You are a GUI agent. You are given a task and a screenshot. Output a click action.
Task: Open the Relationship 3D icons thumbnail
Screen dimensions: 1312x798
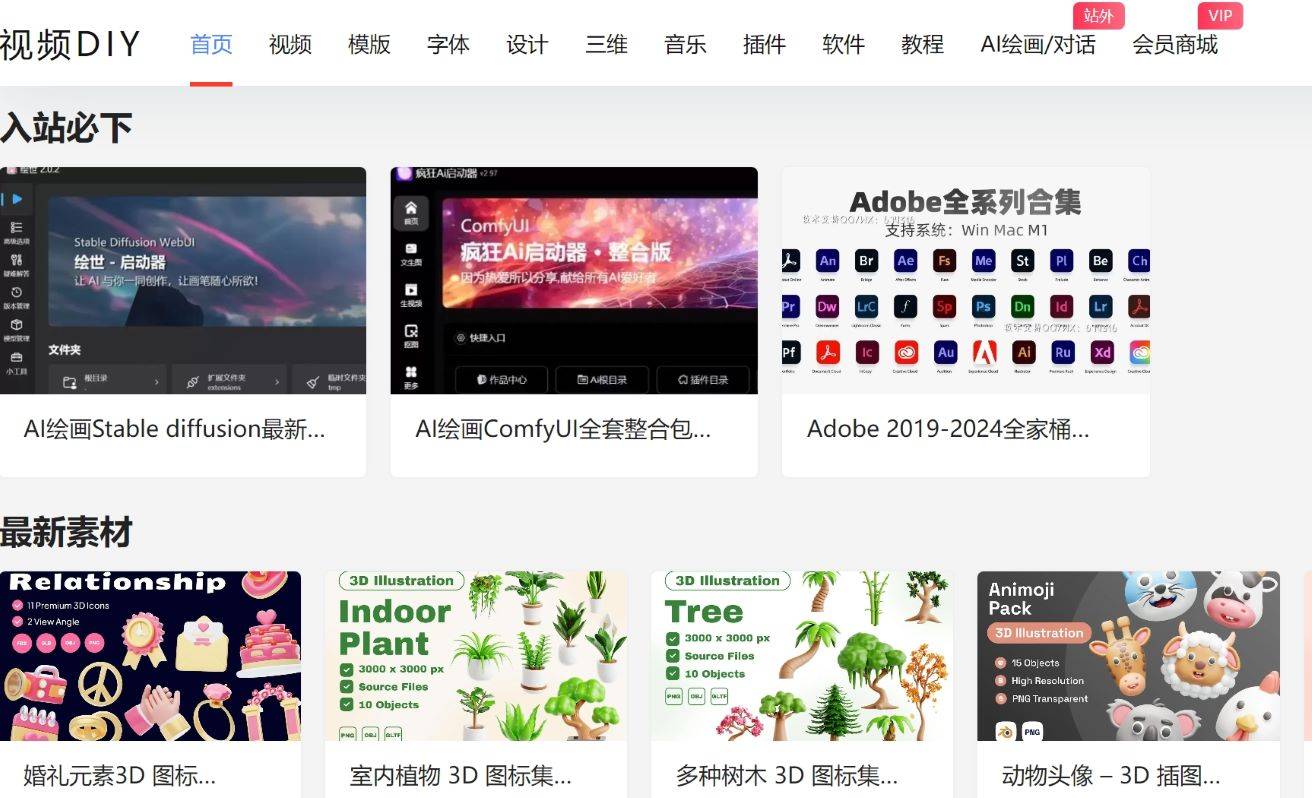pyautogui.click(x=150, y=656)
